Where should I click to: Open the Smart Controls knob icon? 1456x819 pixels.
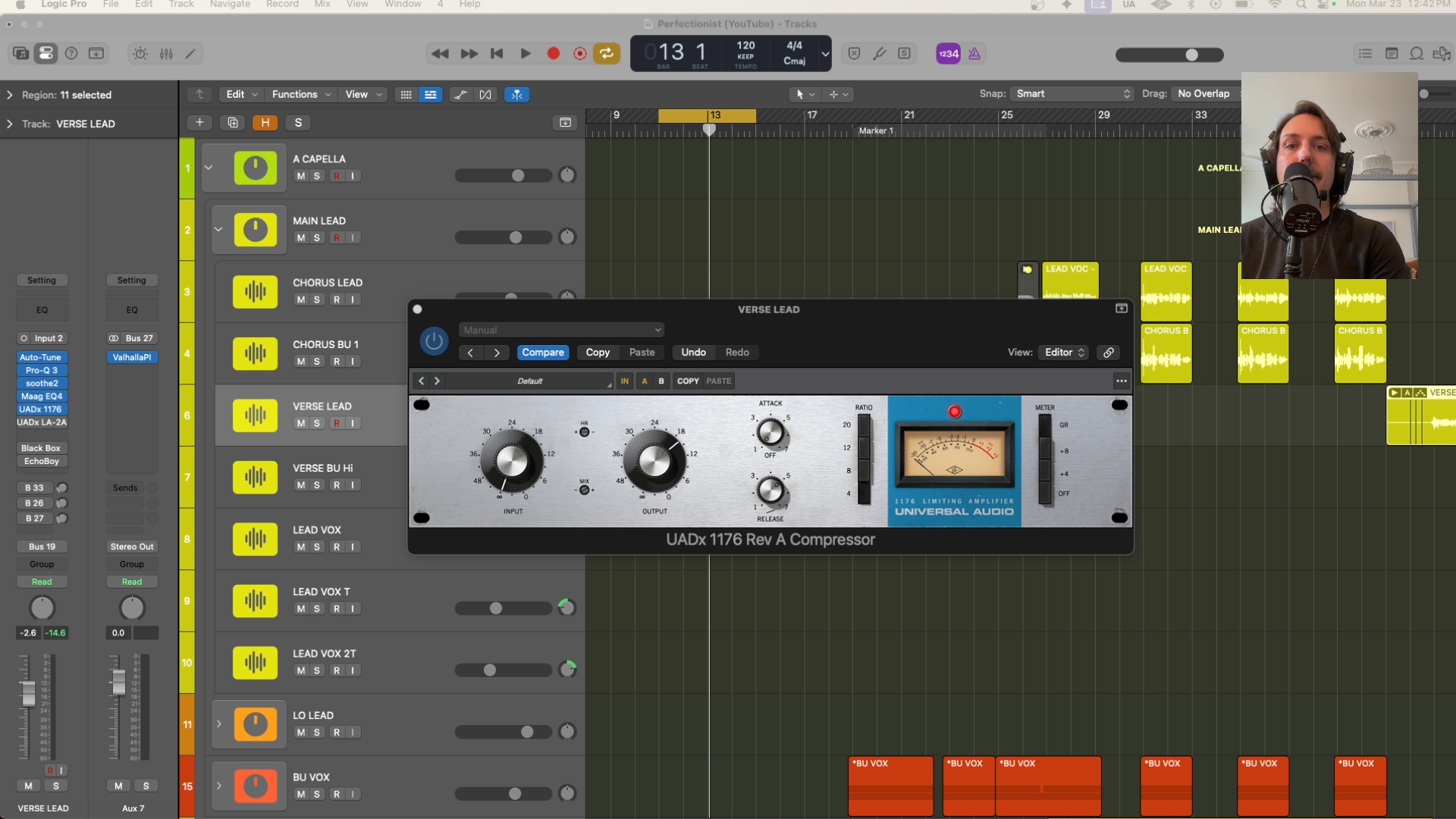(x=140, y=54)
